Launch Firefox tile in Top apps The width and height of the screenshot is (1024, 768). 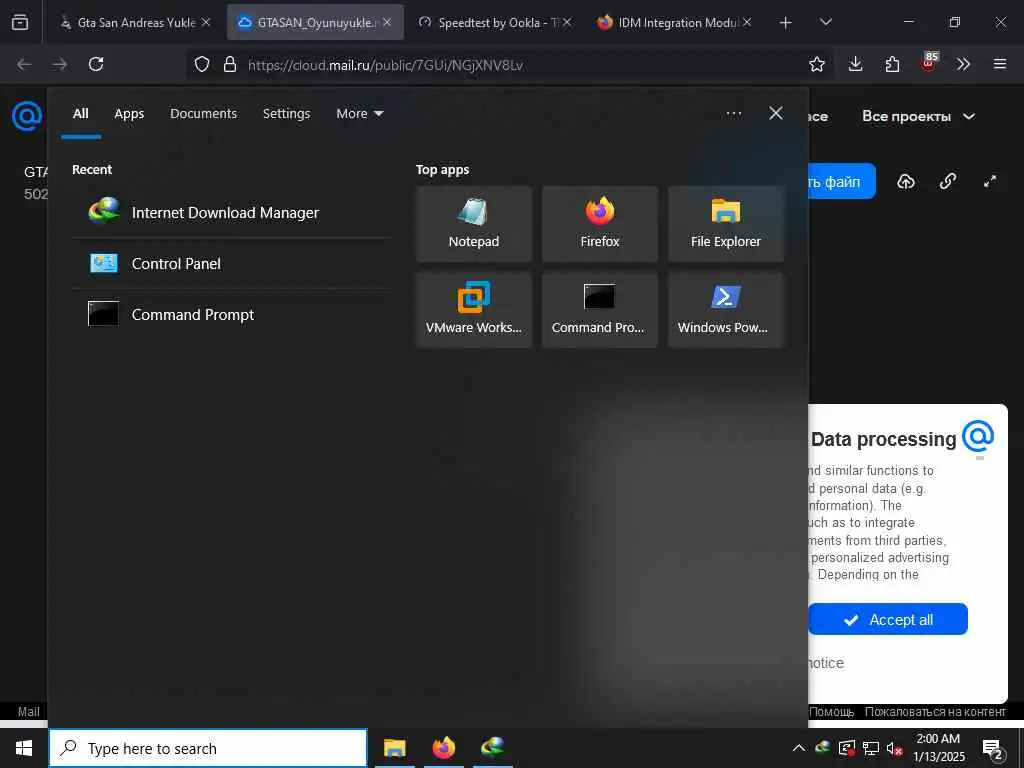(x=600, y=224)
